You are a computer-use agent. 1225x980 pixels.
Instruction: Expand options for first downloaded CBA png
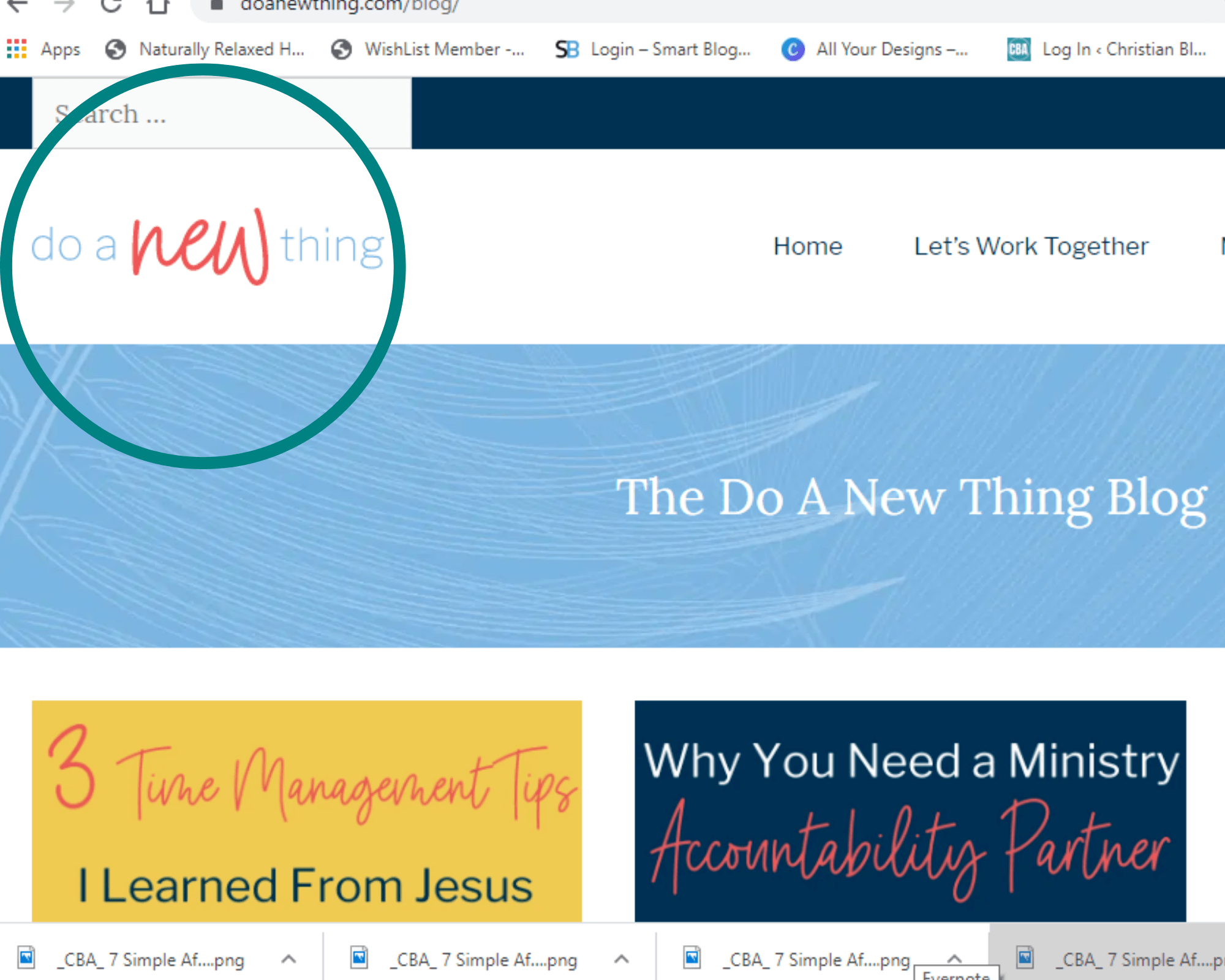[x=288, y=959]
